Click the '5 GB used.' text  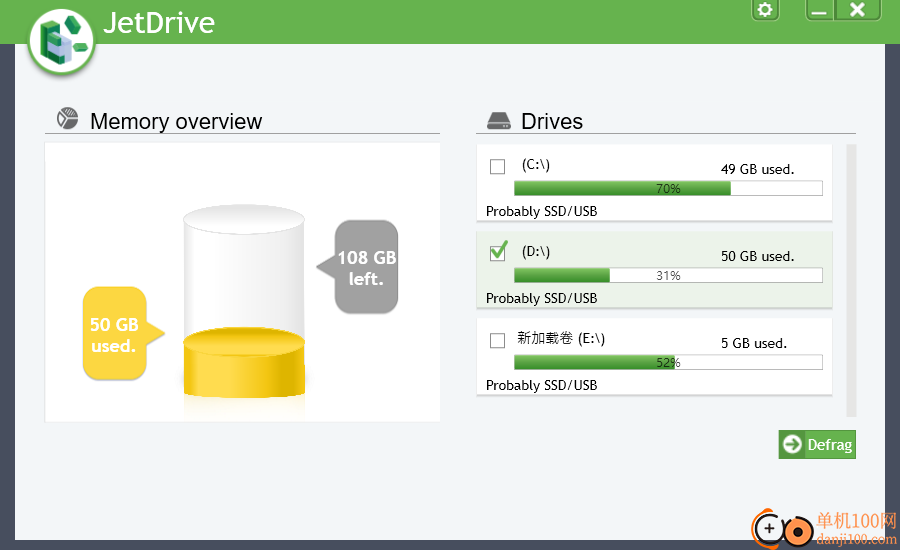754,343
